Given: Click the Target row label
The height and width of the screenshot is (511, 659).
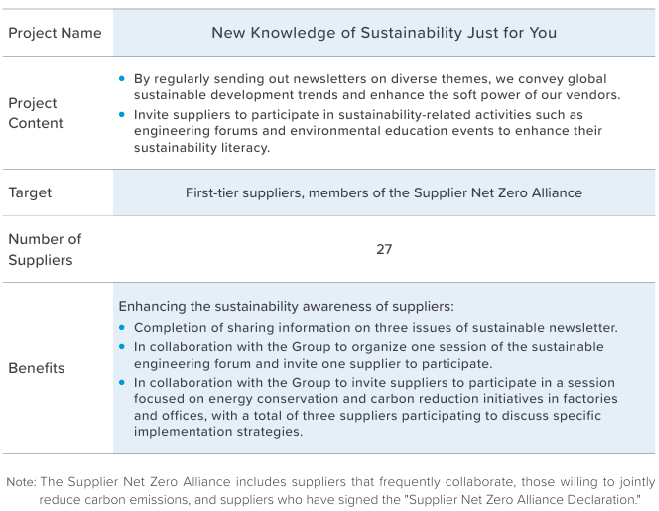Looking at the screenshot, I should (30, 192).
